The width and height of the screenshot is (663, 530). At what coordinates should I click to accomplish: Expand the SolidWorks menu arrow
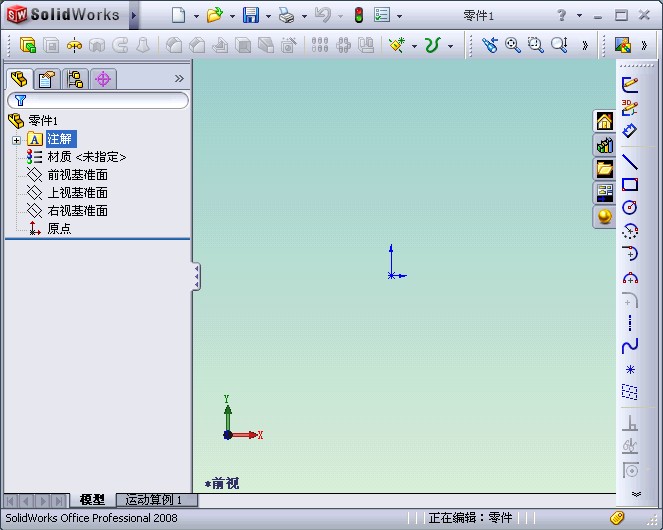pos(134,16)
